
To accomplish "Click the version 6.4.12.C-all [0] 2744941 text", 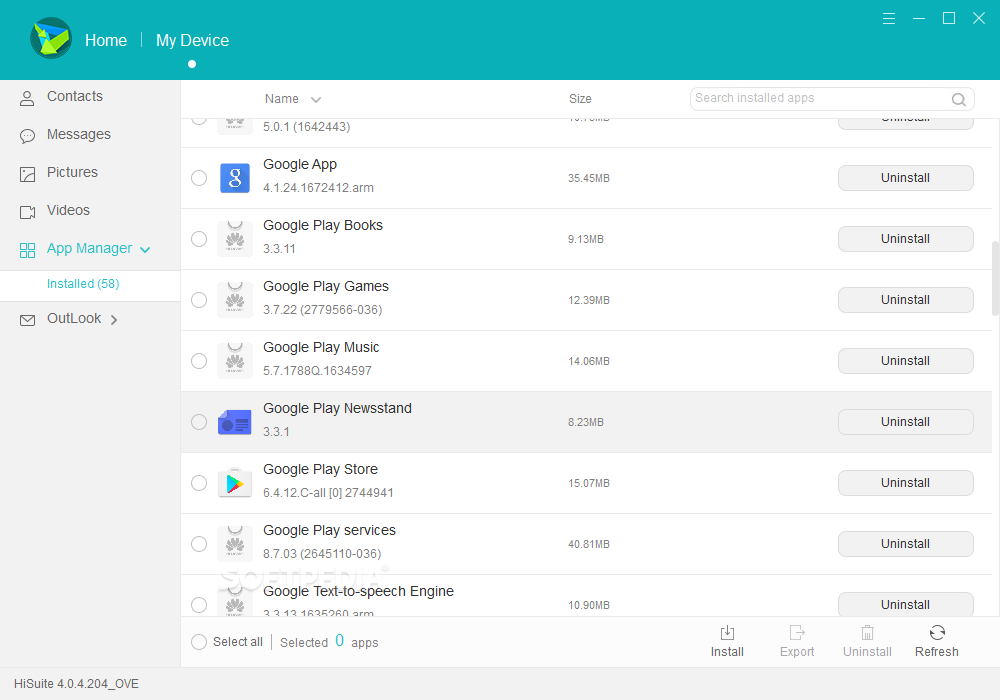I will pos(328,493).
